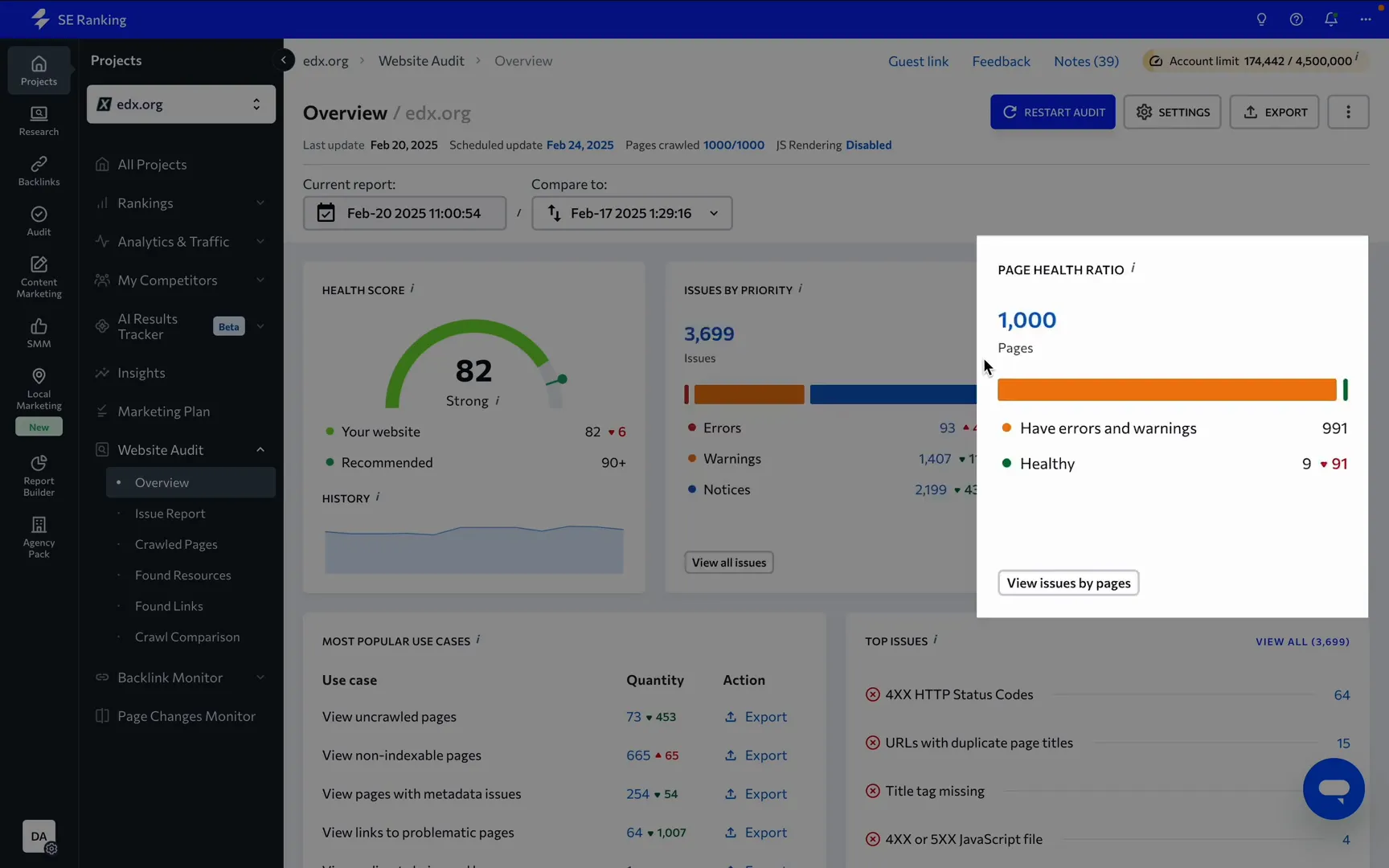
Task: Select the Audit sidebar icon
Action: click(x=38, y=220)
